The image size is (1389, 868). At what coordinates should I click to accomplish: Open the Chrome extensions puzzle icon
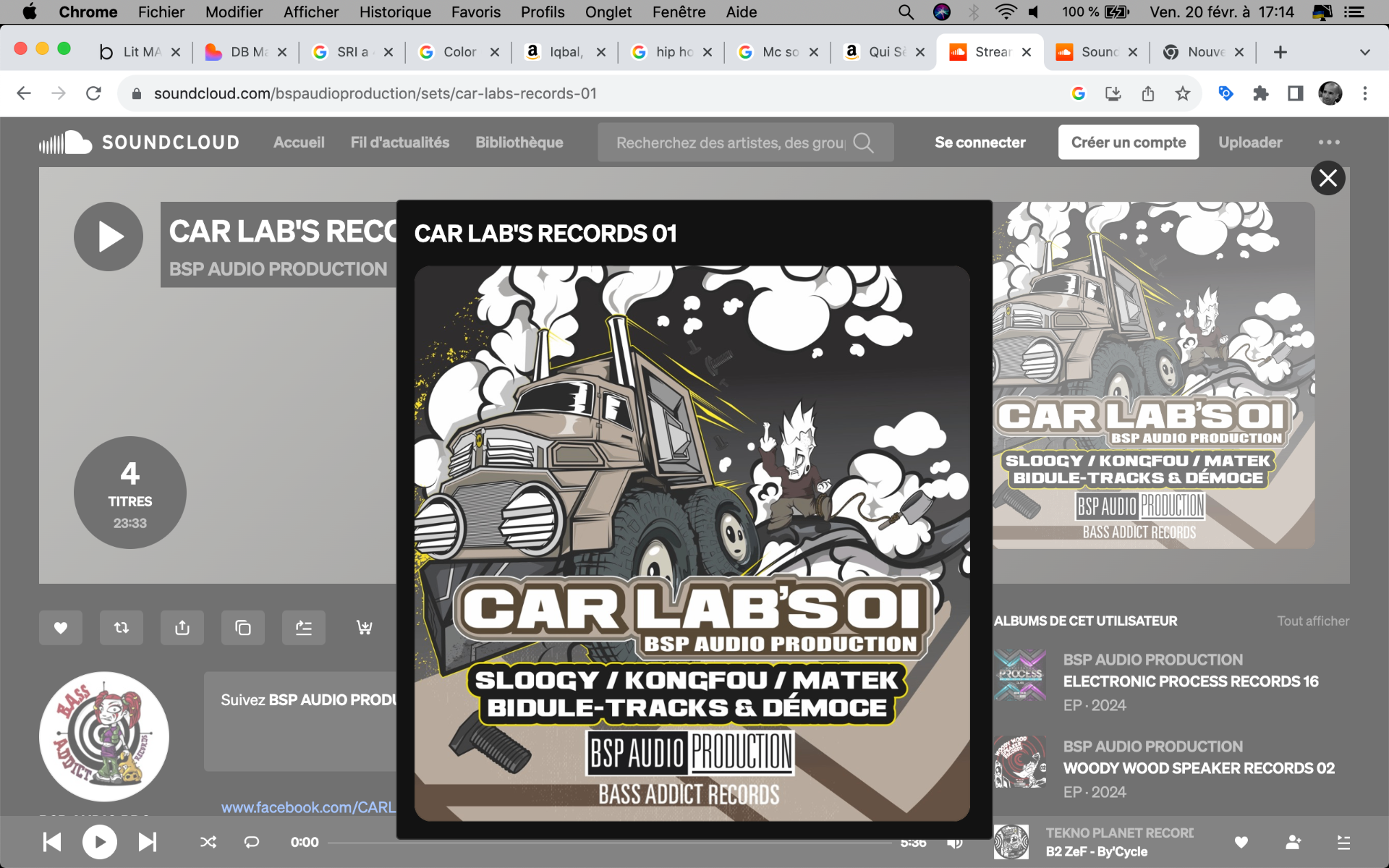click(1261, 93)
